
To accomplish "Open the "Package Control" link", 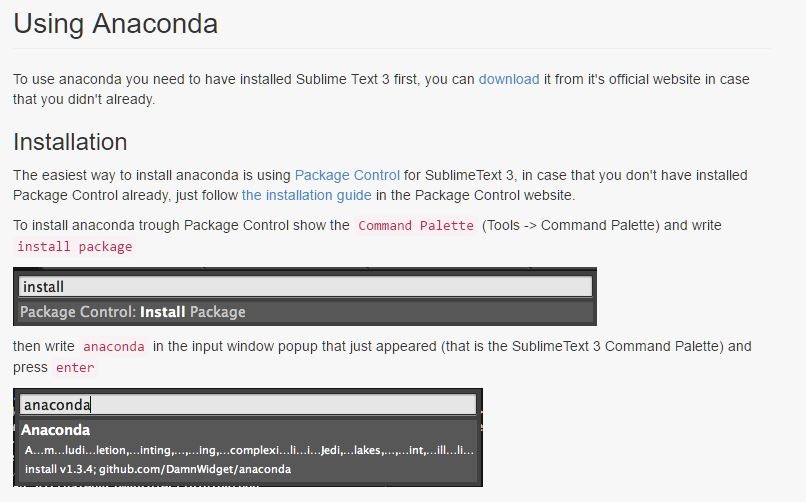I will pos(347,175).
